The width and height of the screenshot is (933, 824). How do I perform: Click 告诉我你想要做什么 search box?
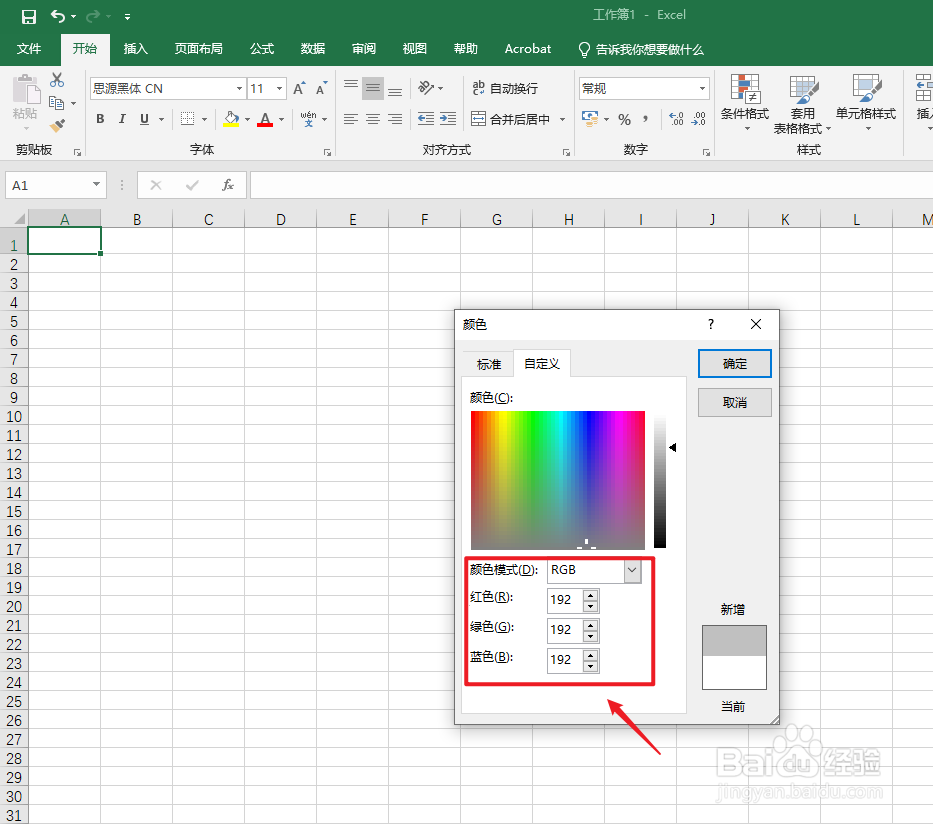(x=641, y=49)
